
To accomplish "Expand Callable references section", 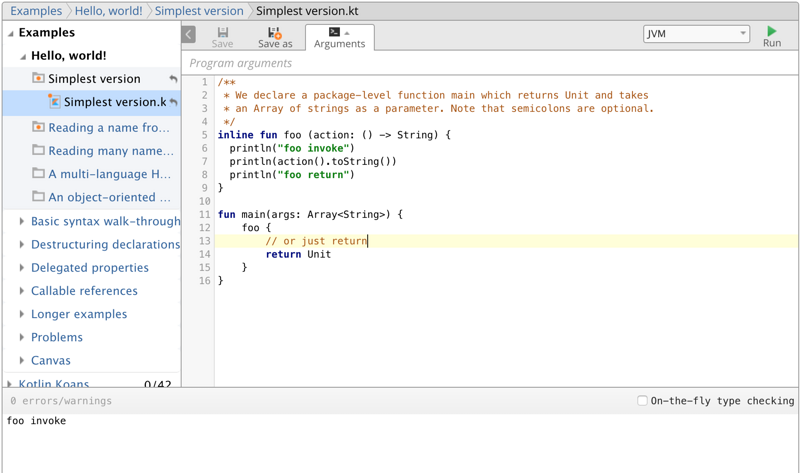I will pyautogui.click(x=21, y=291).
